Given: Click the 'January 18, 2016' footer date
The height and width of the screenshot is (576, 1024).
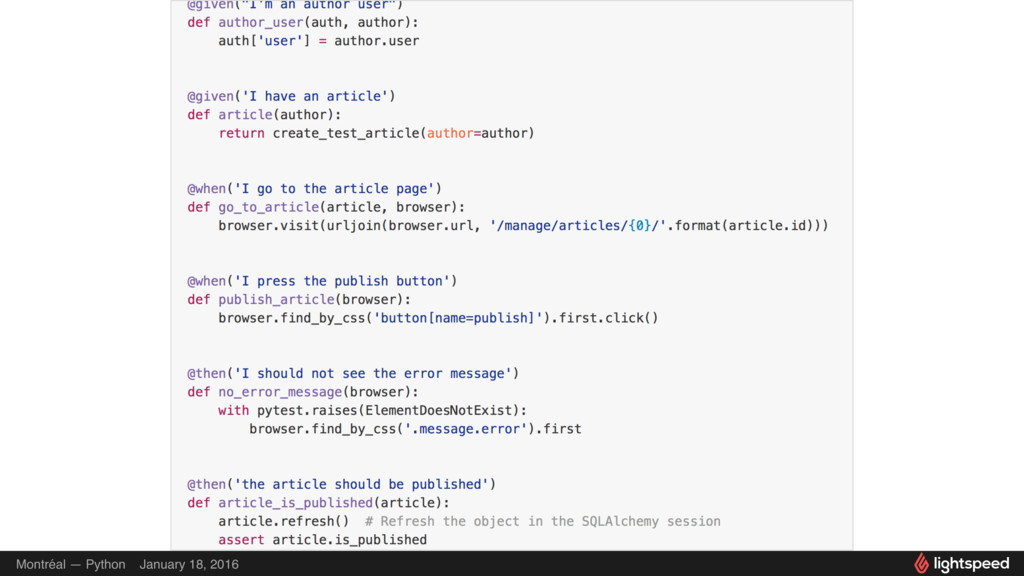Looking at the screenshot, I should point(189,564).
